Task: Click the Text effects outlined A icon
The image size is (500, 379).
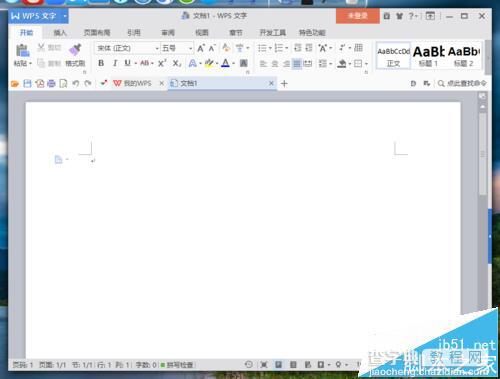Action: [x=192, y=63]
